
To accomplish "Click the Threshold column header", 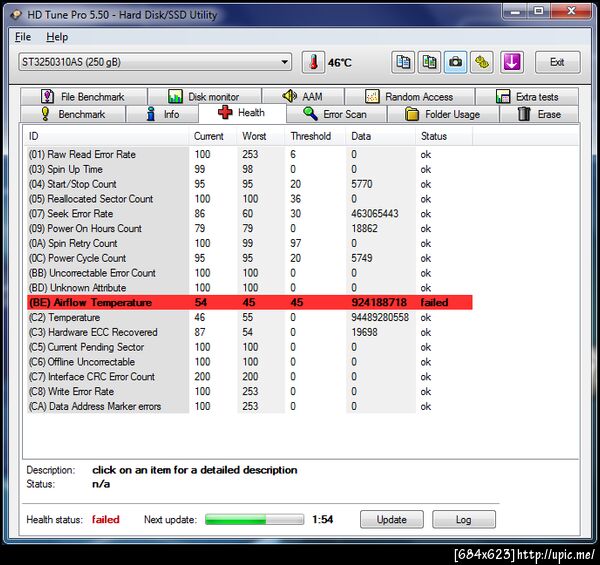I will point(316,136).
